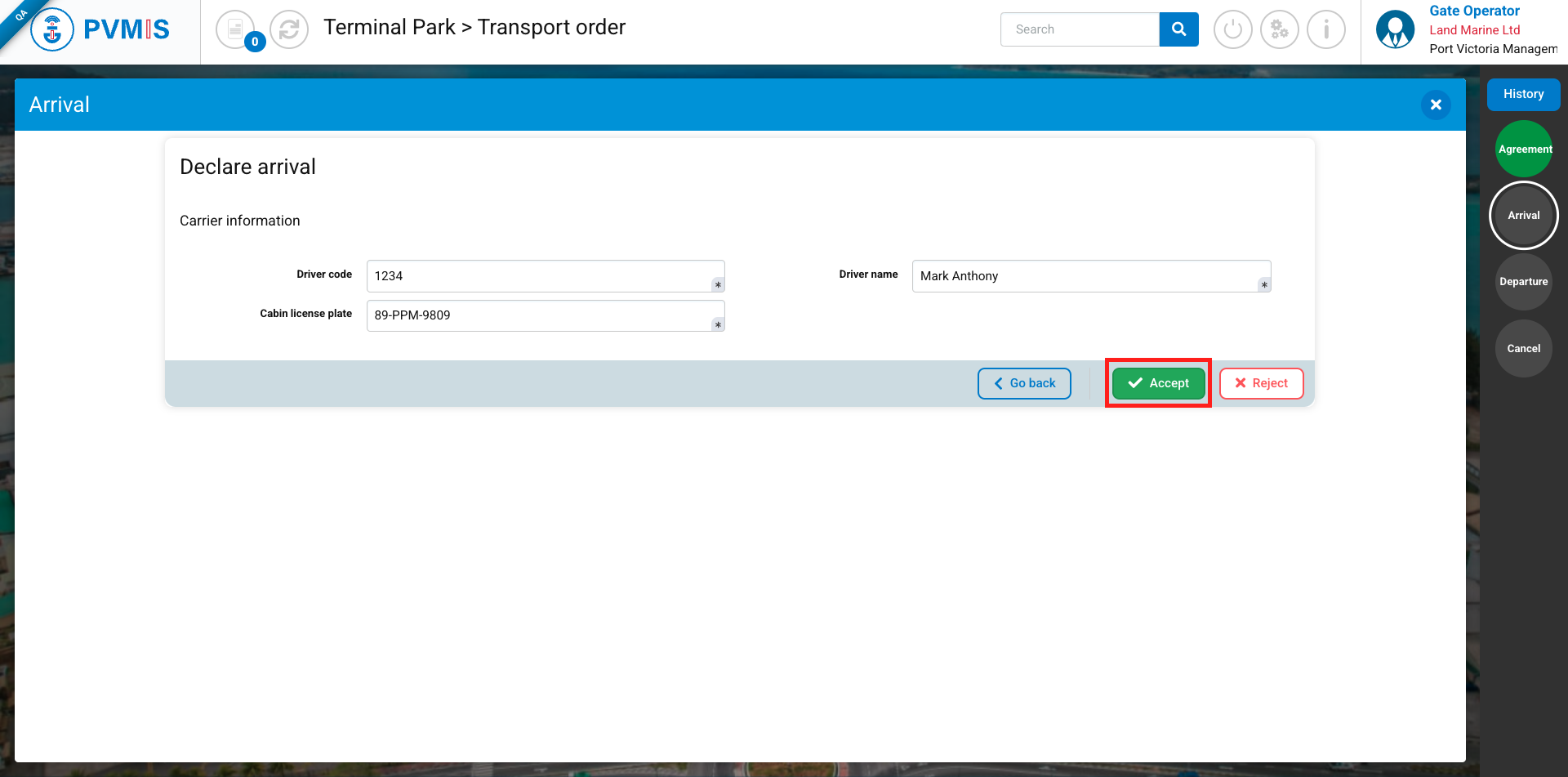Select the Departure step
1568x777 pixels.
[1524, 282]
